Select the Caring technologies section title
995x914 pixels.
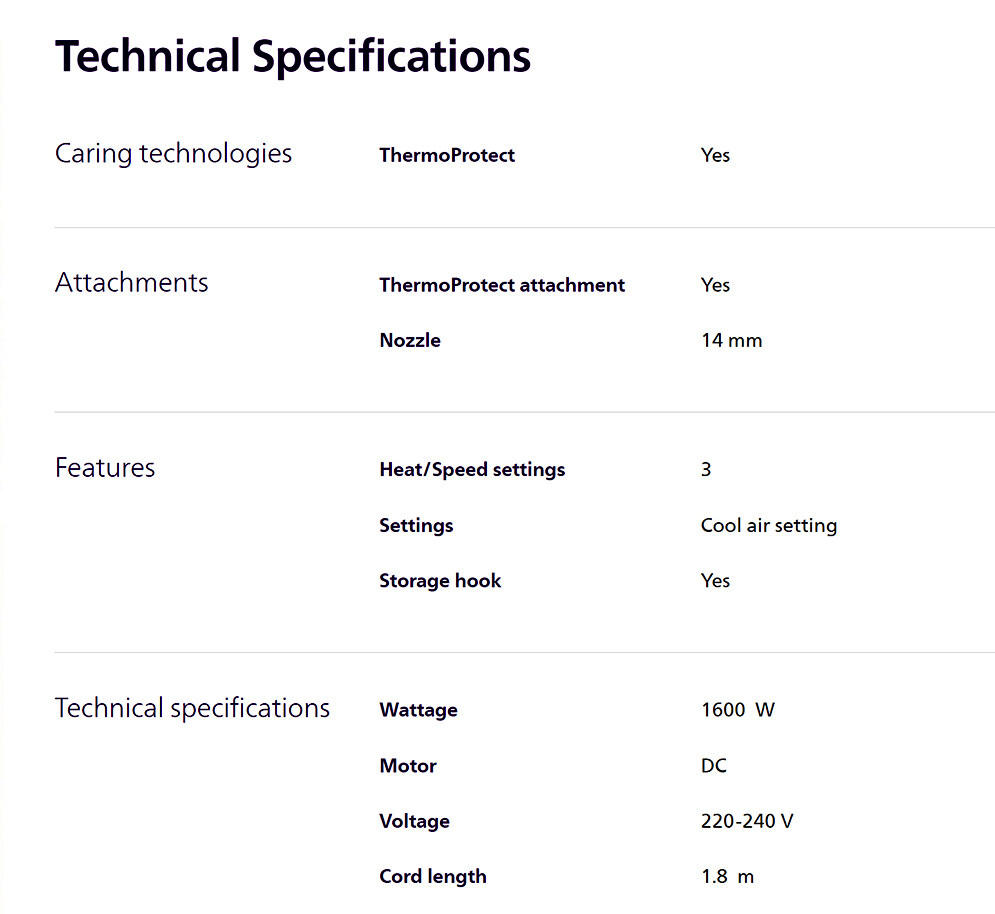pos(173,154)
